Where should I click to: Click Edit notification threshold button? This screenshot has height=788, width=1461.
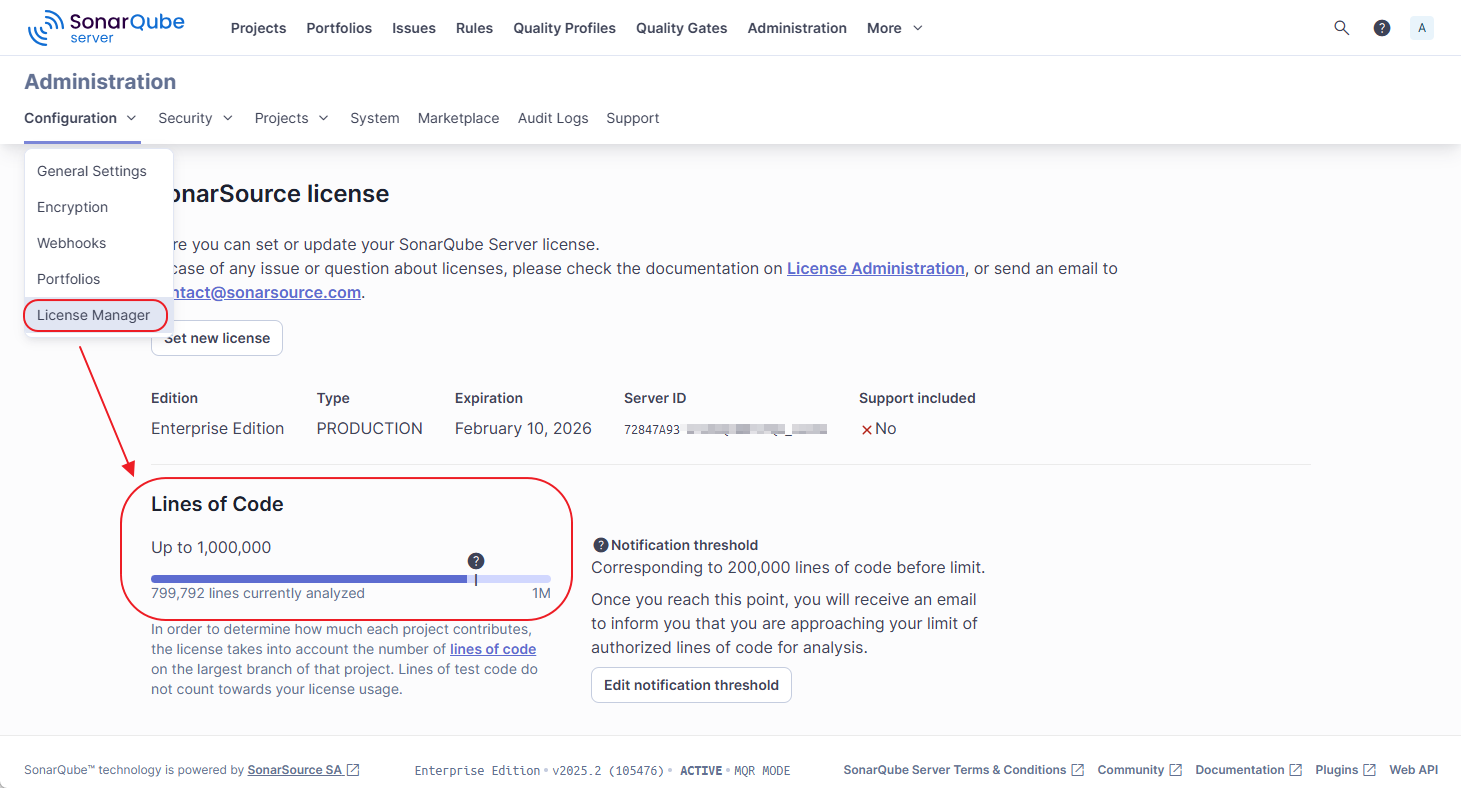[691, 685]
